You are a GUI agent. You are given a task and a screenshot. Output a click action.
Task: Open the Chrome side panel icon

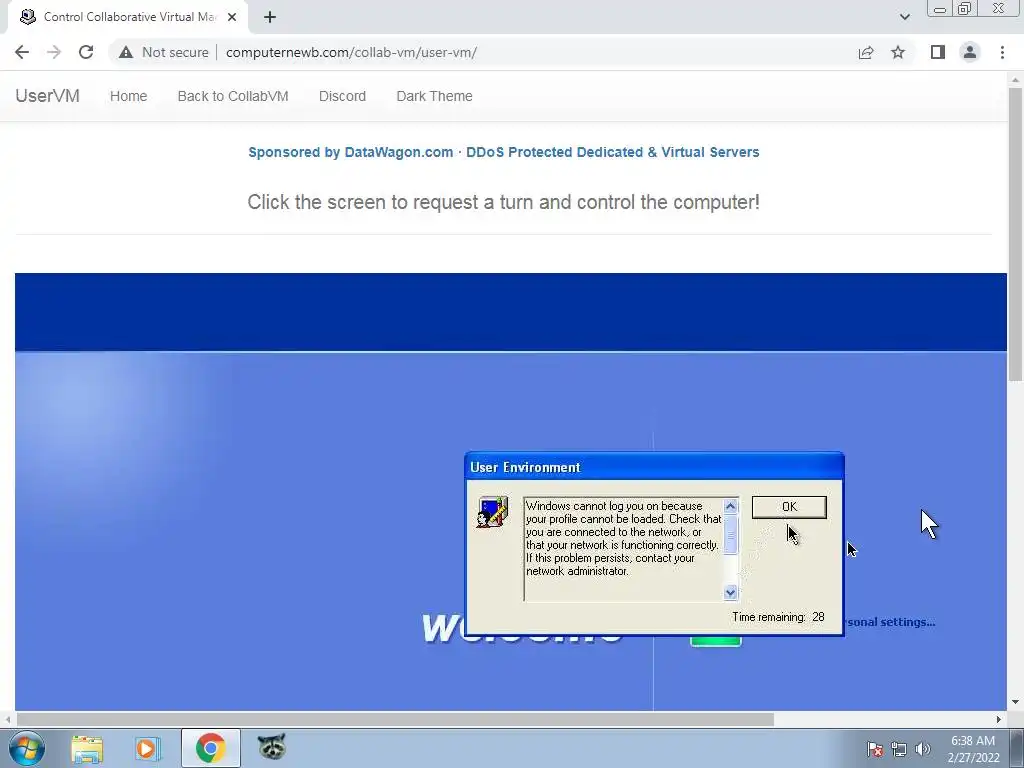(x=938, y=52)
